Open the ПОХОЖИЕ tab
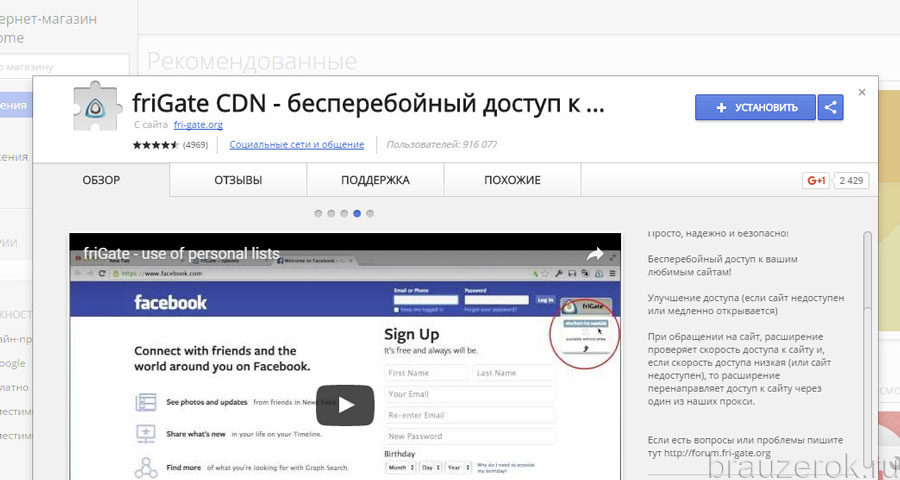Viewport: 900px width, 480px height. pyautogui.click(x=513, y=180)
